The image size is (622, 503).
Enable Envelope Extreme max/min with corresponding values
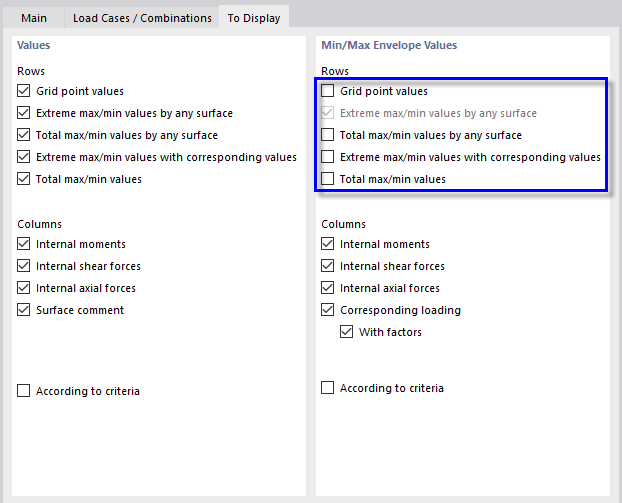[328, 157]
